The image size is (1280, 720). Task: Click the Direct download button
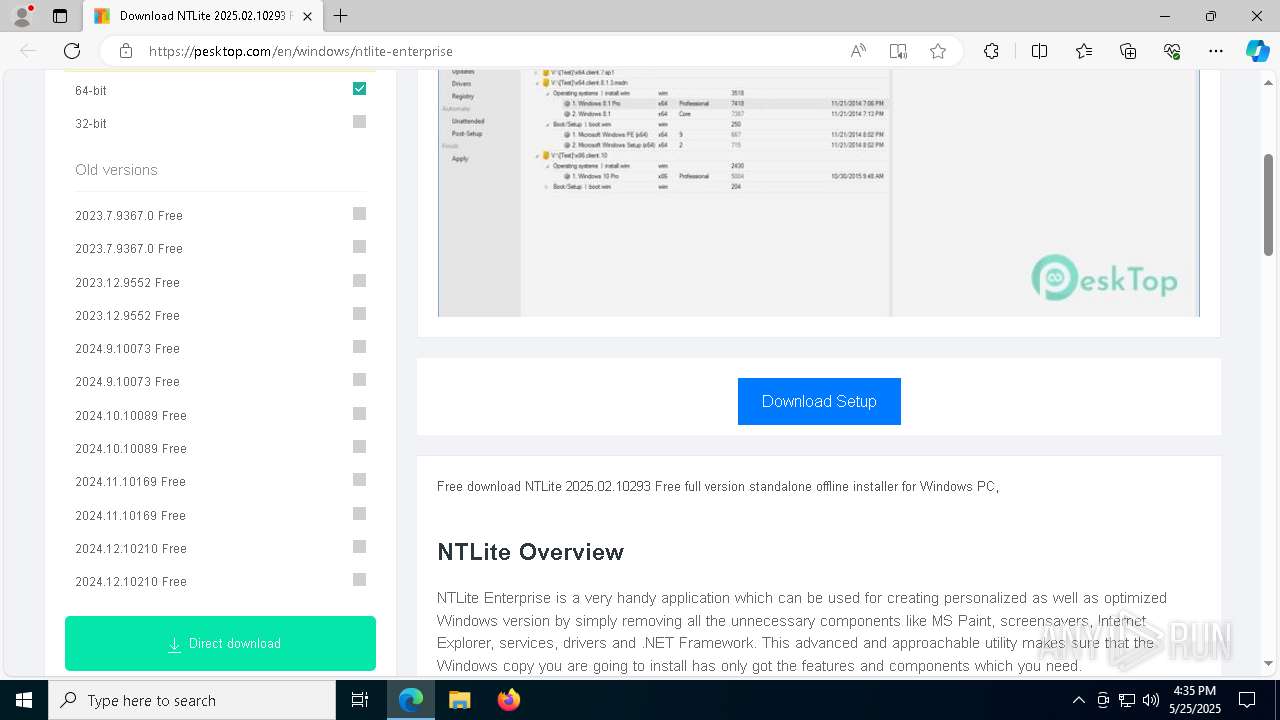pyautogui.click(x=220, y=643)
